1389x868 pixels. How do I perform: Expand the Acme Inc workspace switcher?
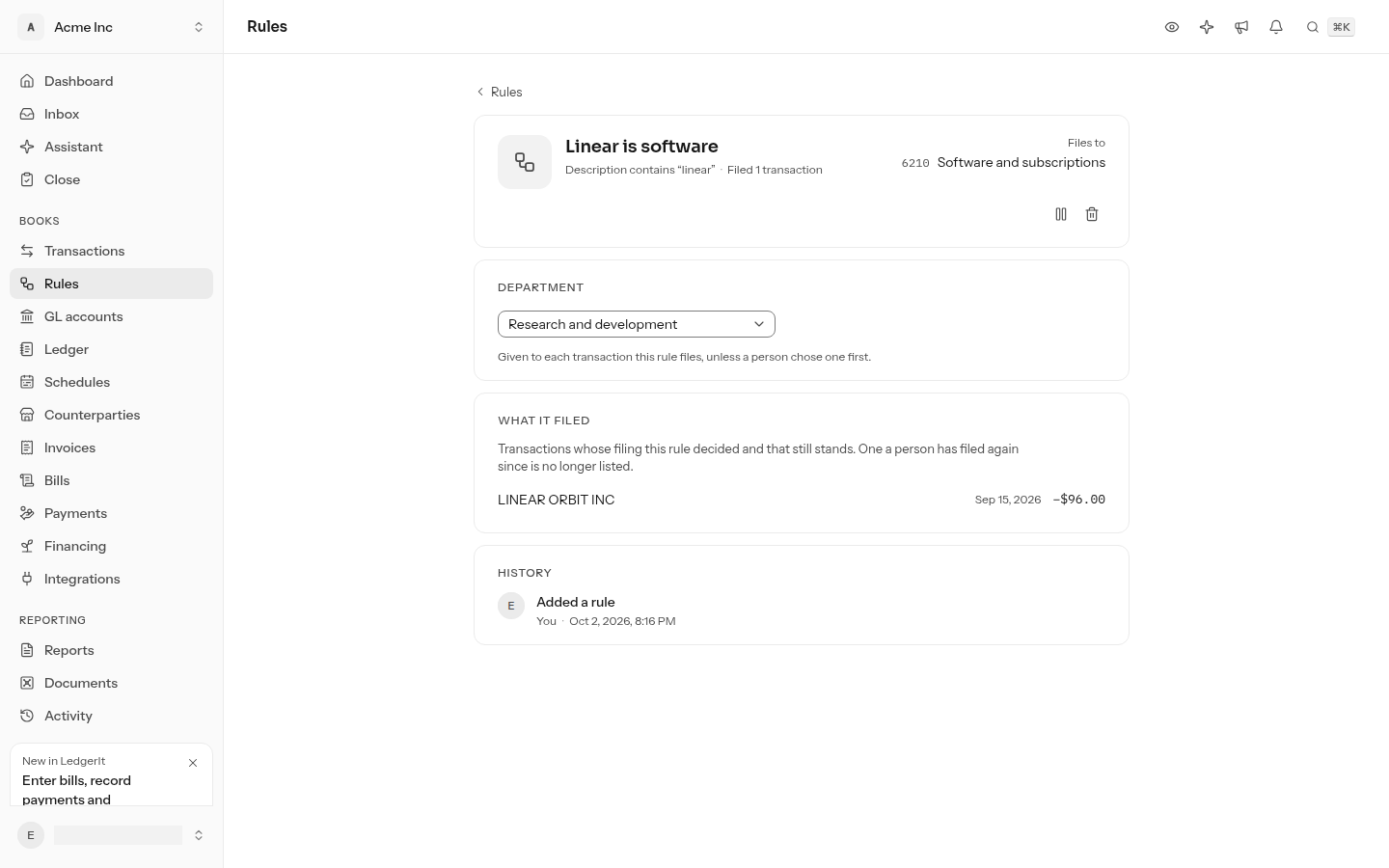point(112,27)
